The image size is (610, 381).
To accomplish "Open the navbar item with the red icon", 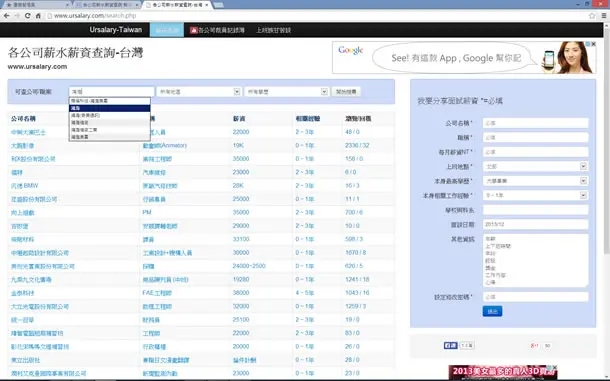I will point(217,30).
